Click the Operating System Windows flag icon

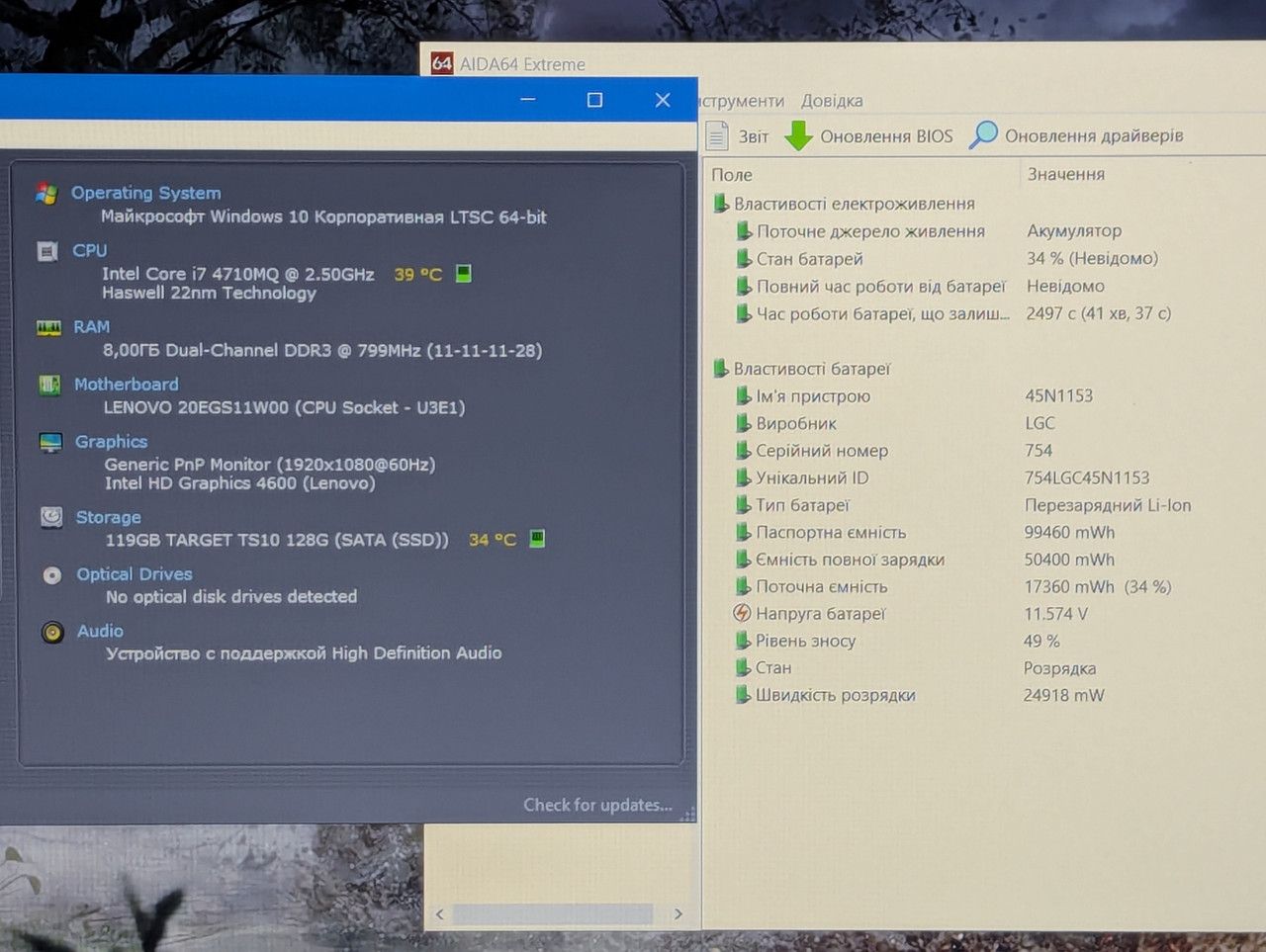[46, 194]
